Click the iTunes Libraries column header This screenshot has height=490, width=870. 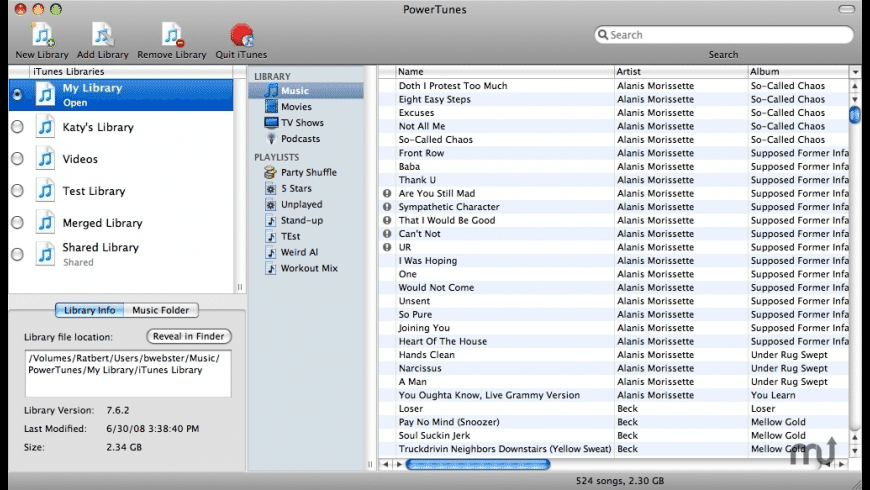point(131,72)
